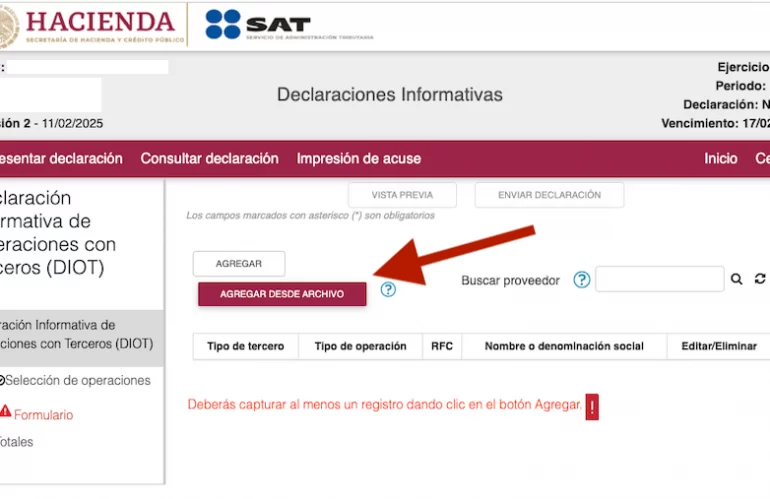Screen dimensions: 770x499
Task: Click Nombre o denominación social column header
Action: [x=564, y=346]
